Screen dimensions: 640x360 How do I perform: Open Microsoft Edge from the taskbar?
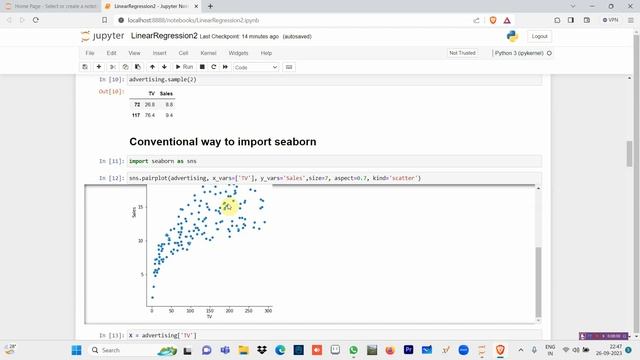point(280,350)
